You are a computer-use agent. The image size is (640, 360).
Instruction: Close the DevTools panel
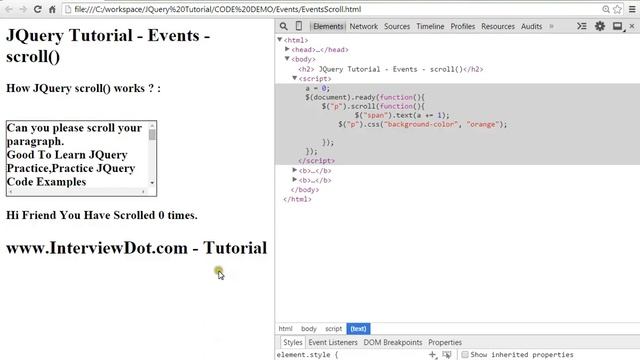pos(632,26)
